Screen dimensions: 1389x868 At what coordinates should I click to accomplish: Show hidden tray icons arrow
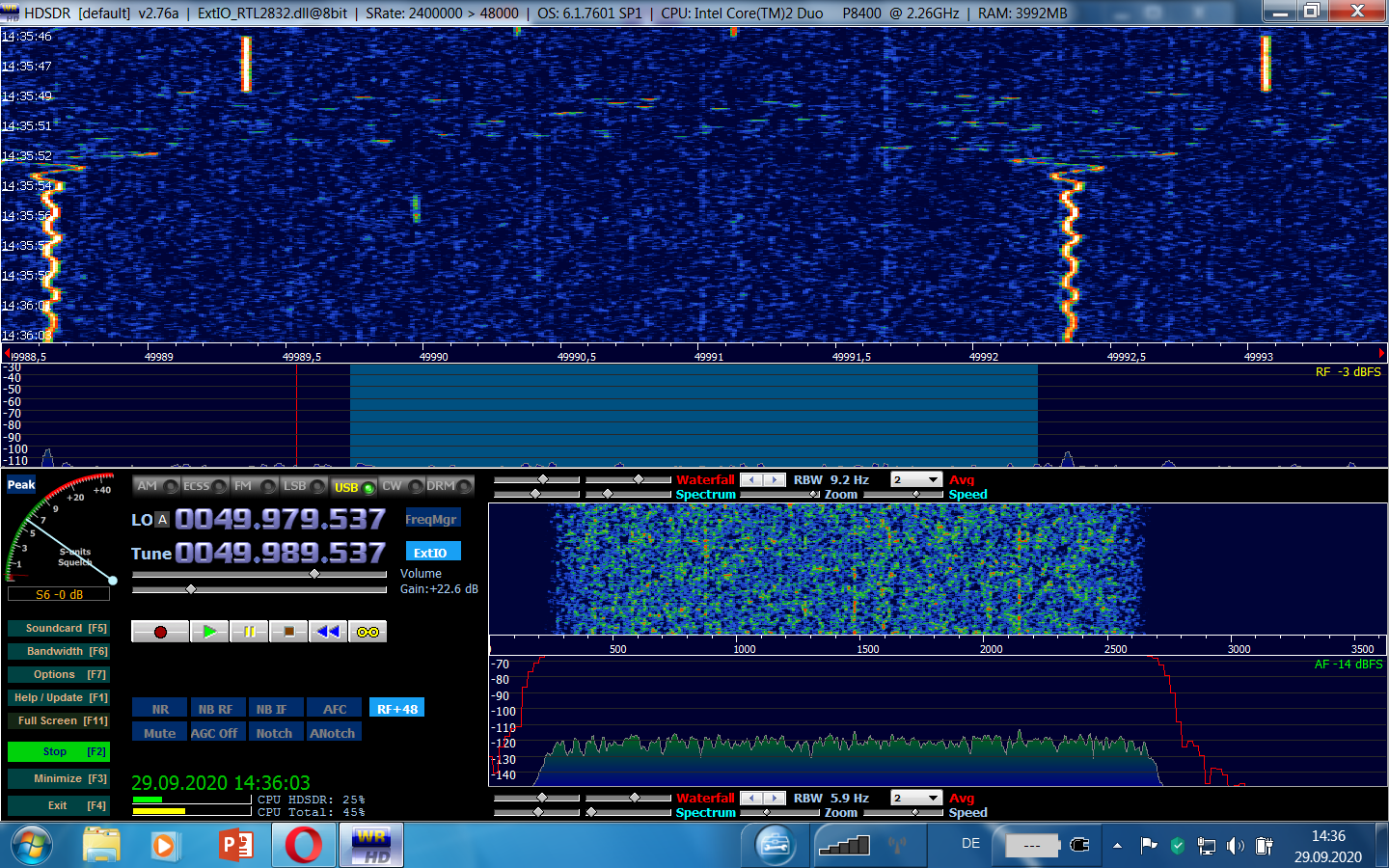coord(1117,846)
